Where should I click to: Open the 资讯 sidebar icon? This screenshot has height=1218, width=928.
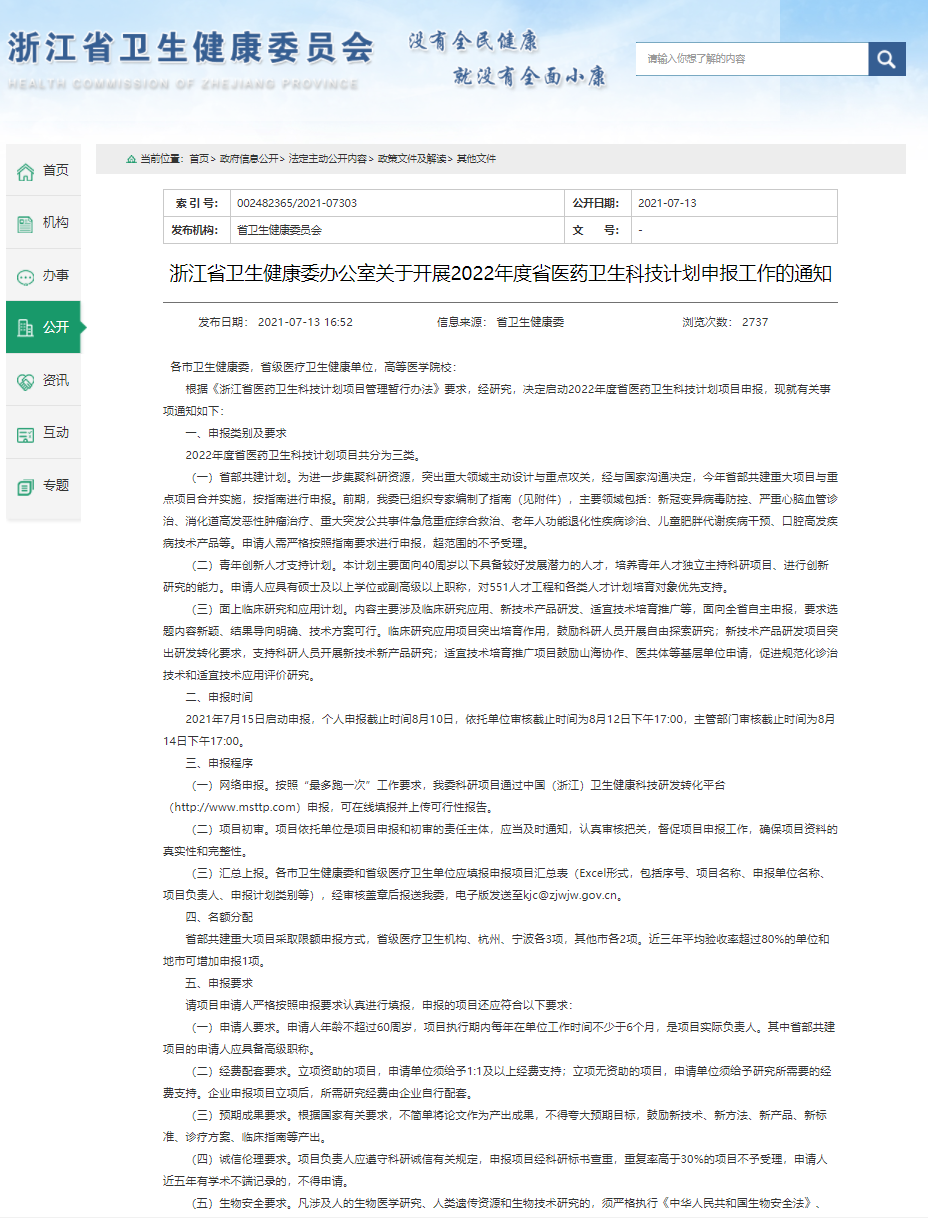(x=26, y=381)
